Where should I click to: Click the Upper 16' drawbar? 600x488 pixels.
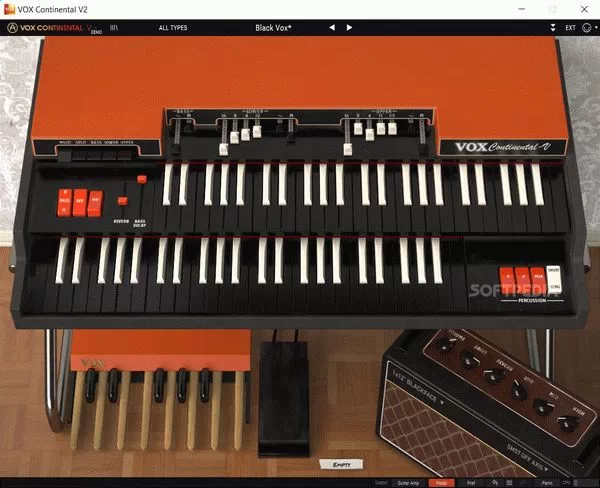click(347, 149)
